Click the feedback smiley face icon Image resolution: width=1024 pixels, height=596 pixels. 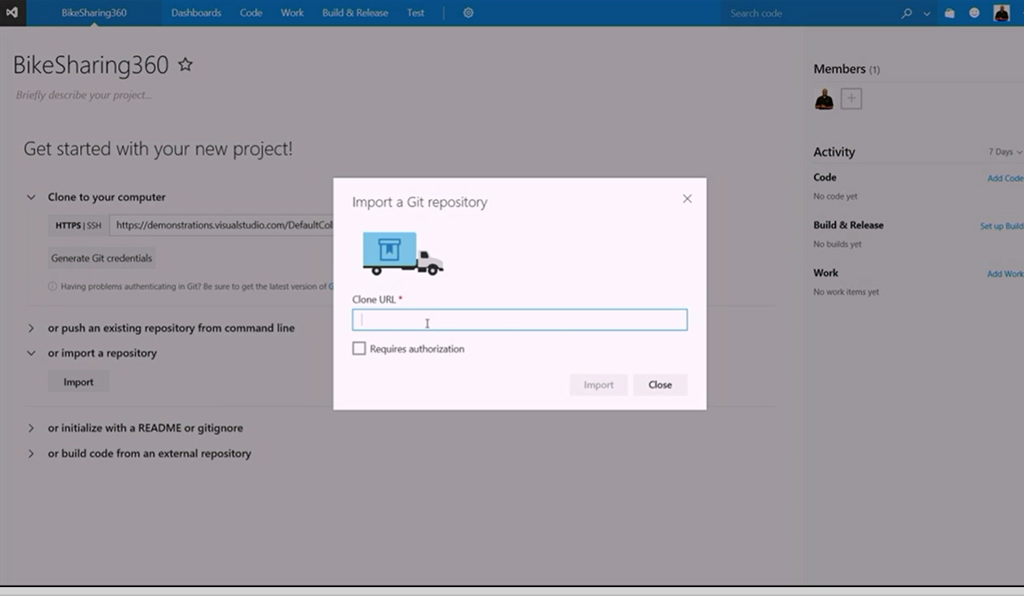click(974, 13)
